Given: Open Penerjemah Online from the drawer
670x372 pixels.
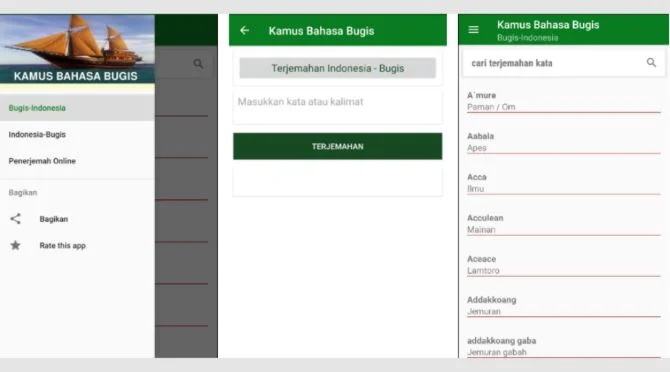Looking at the screenshot, I should coord(77,161).
